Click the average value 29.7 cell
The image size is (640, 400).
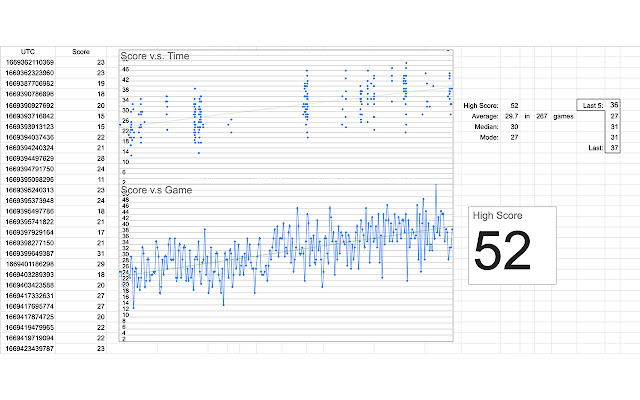coord(510,116)
